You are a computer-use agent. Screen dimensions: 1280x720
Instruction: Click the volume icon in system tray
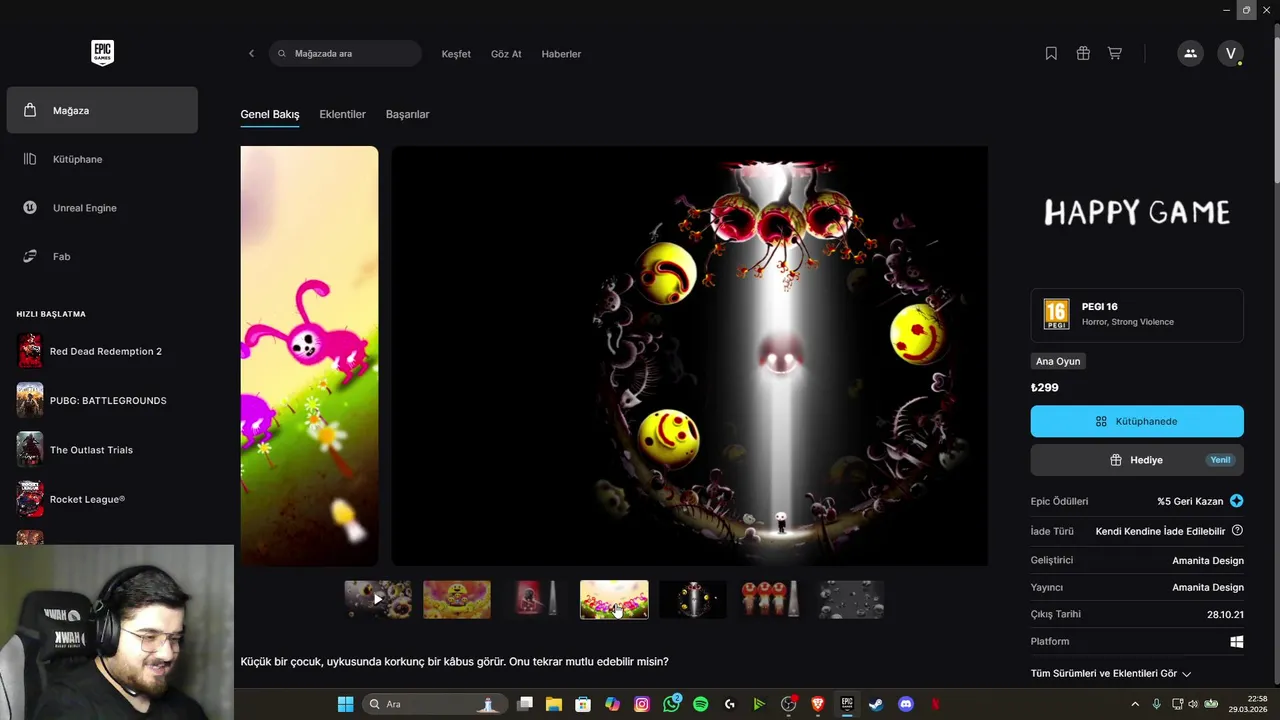click(x=1193, y=704)
